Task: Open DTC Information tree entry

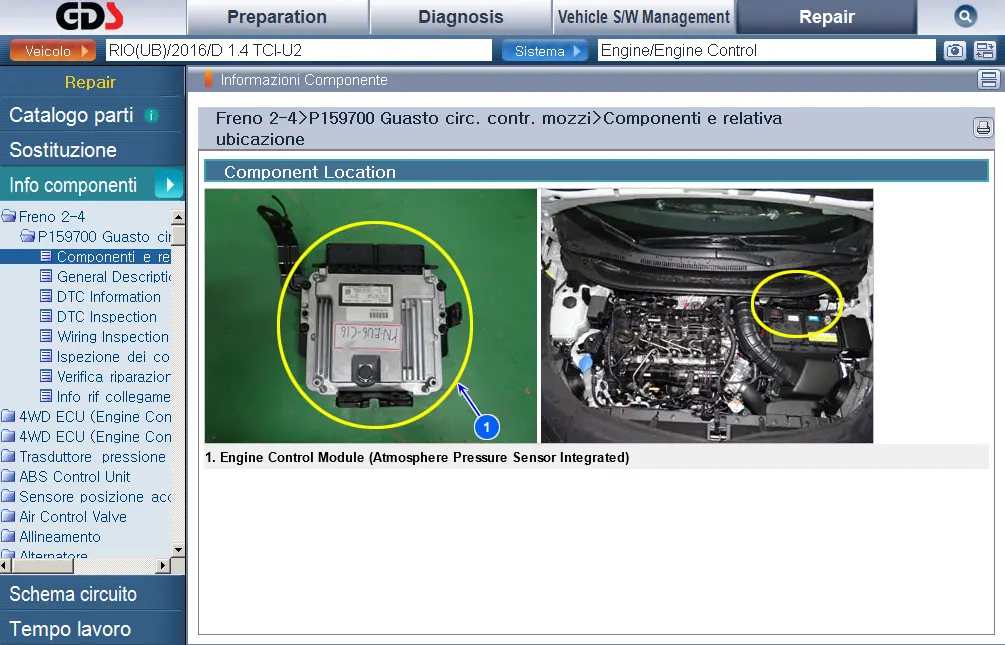Action: pos(108,297)
